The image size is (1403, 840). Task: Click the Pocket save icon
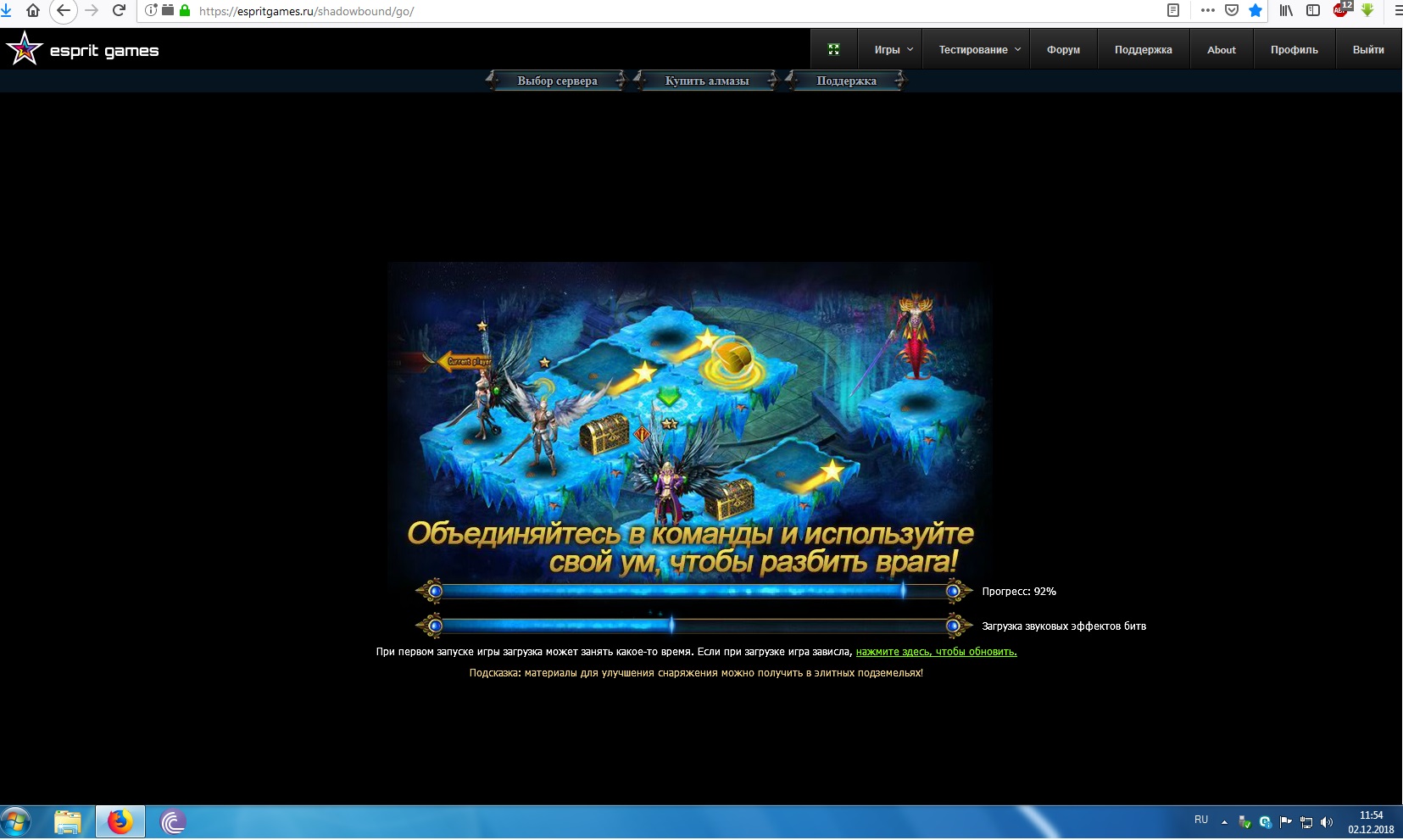click(1232, 11)
